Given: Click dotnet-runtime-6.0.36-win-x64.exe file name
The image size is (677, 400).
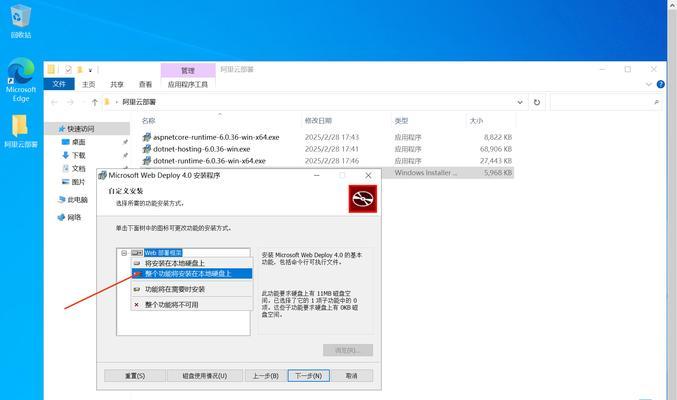Looking at the screenshot, I should [209, 160].
